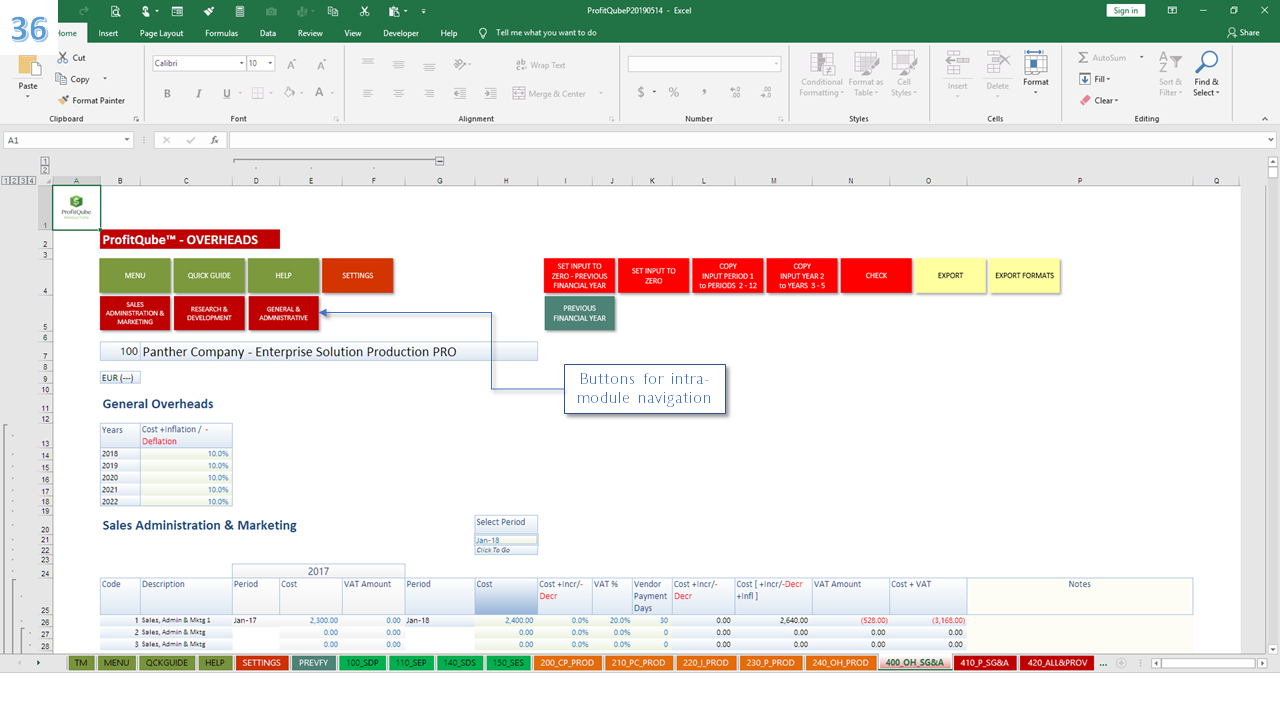Click the Delete cells icon
This screenshot has height=720, width=1280.
(998, 63)
